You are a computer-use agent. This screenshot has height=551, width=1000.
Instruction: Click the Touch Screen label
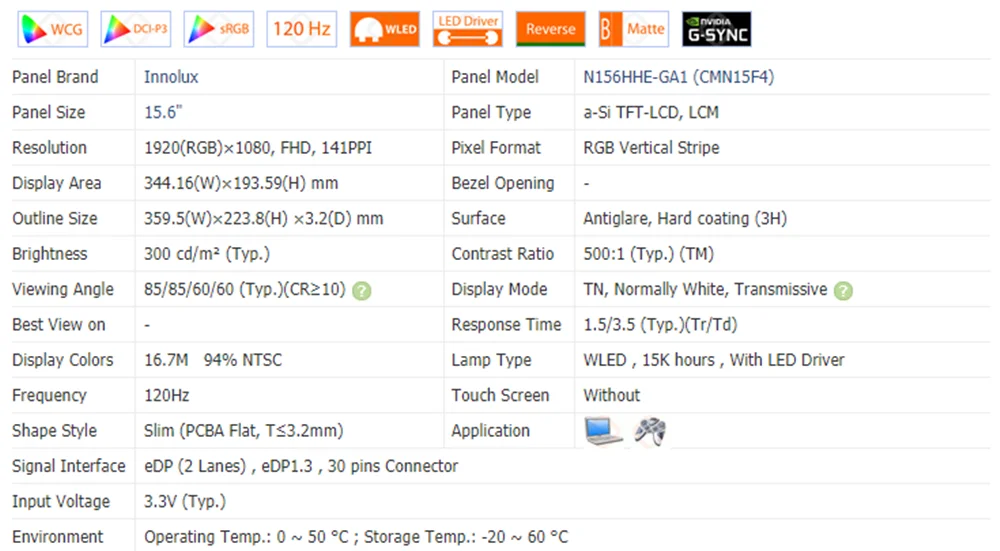pyautogui.click(x=500, y=395)
